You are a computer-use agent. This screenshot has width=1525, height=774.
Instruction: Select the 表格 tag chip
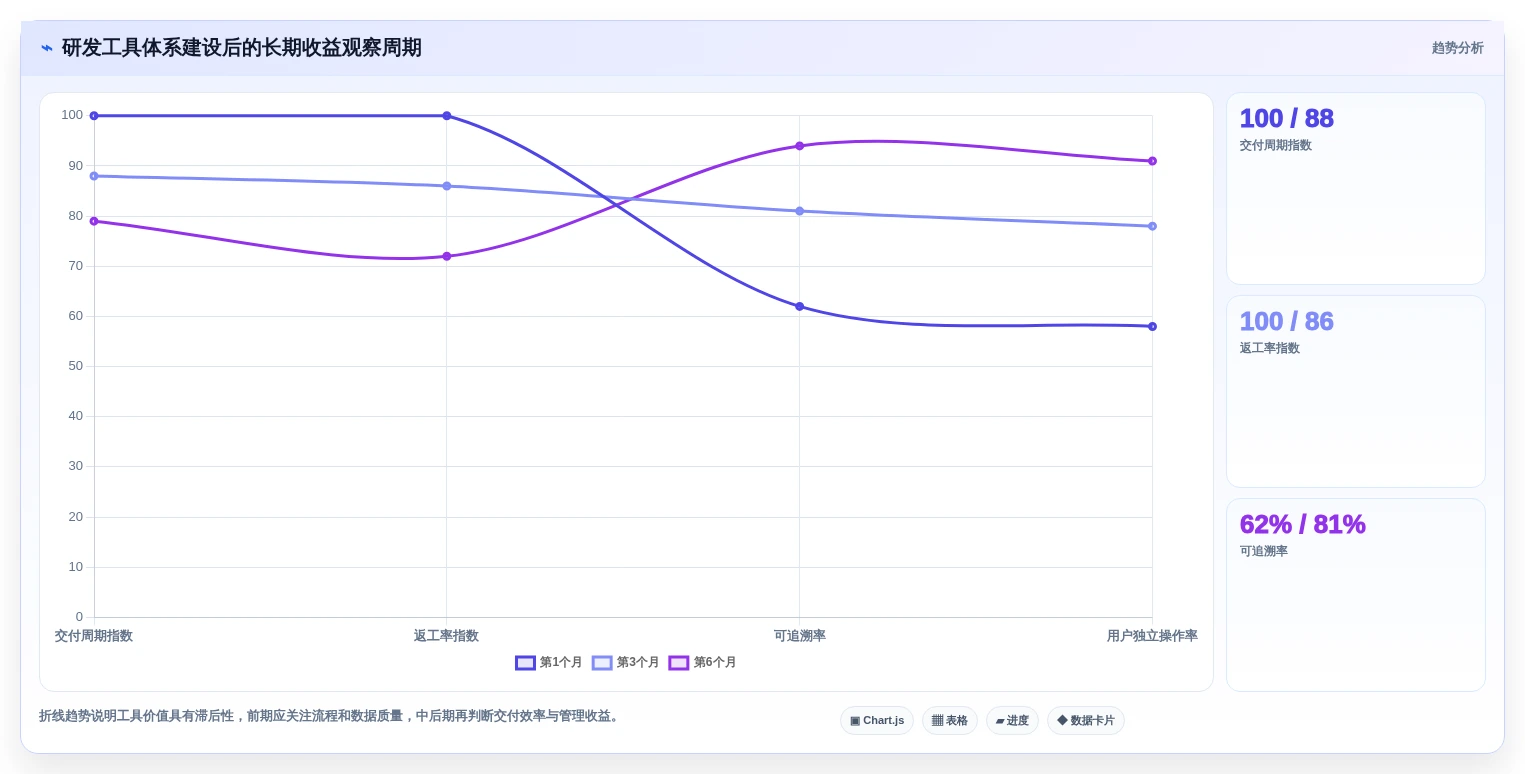click(950, 720)
